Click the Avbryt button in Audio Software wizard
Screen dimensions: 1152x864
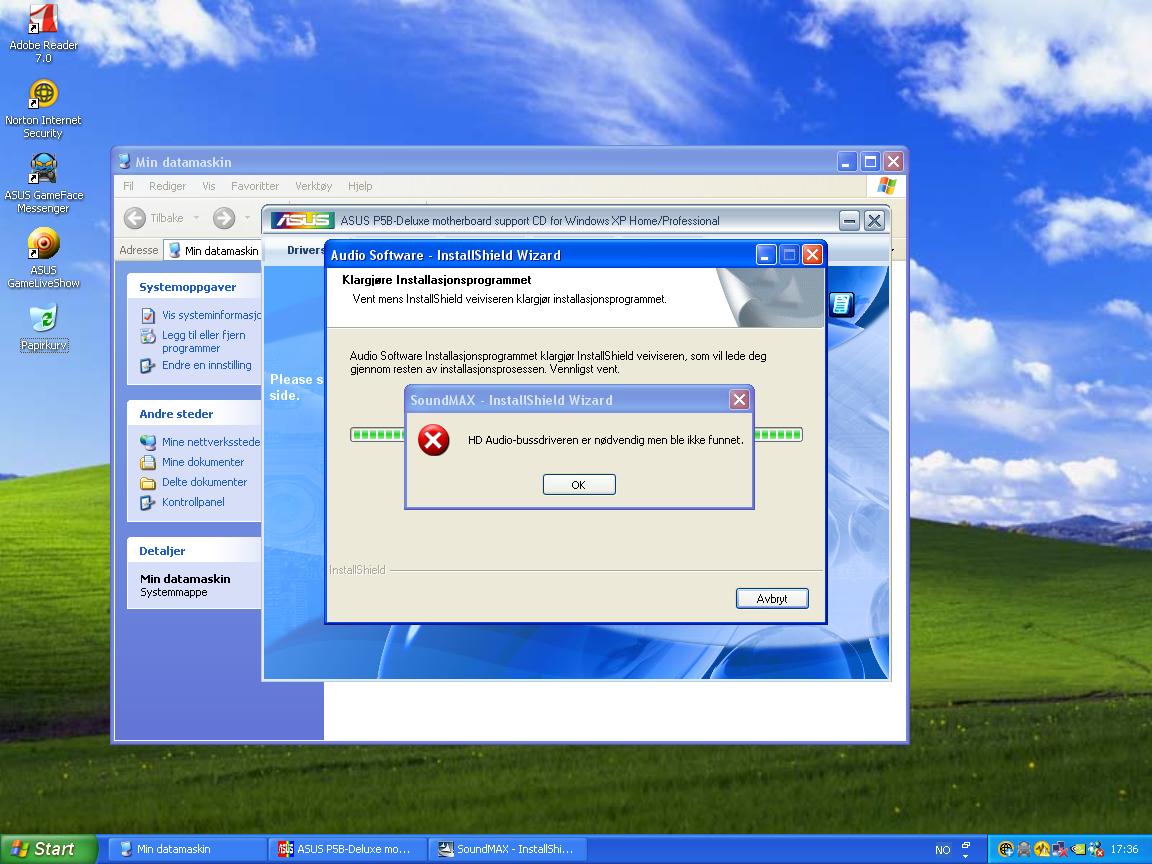[772, 599]
